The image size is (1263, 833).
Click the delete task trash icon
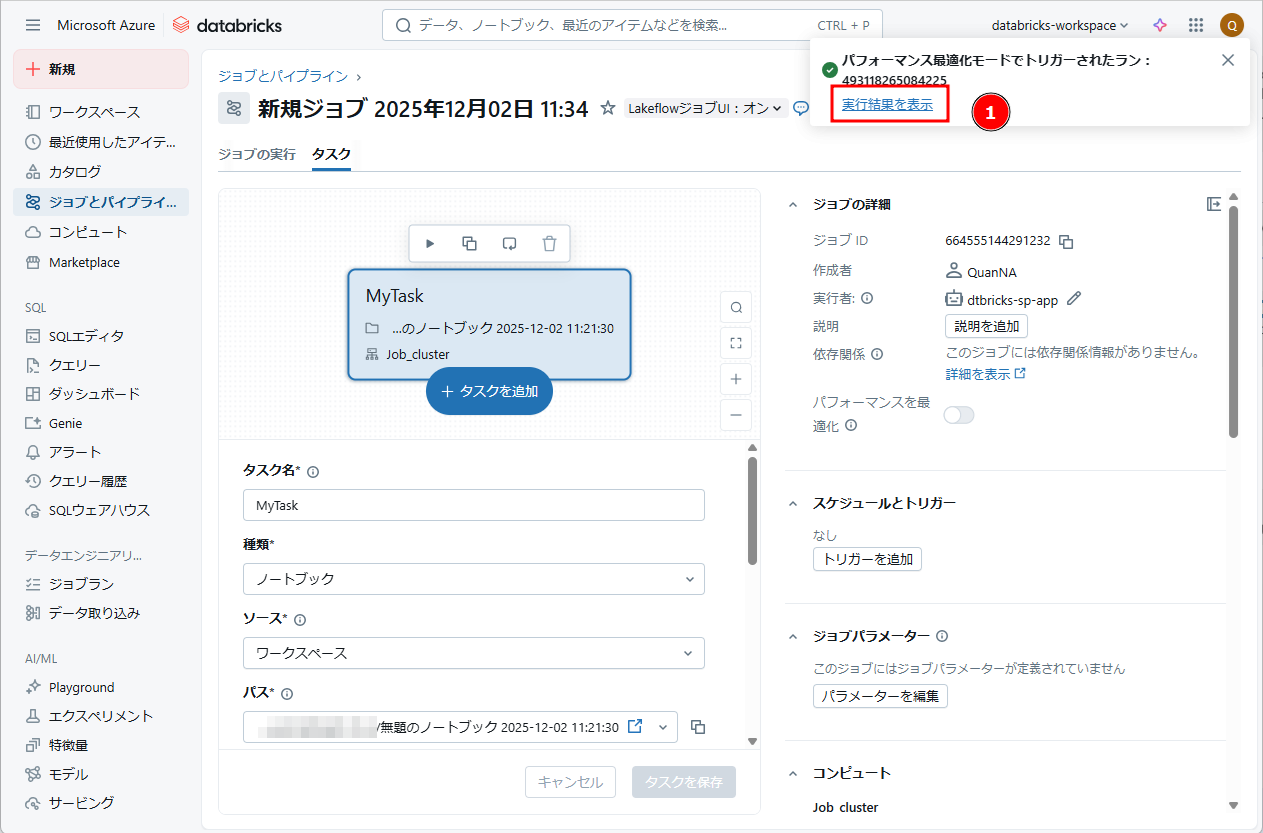point(549,243)
